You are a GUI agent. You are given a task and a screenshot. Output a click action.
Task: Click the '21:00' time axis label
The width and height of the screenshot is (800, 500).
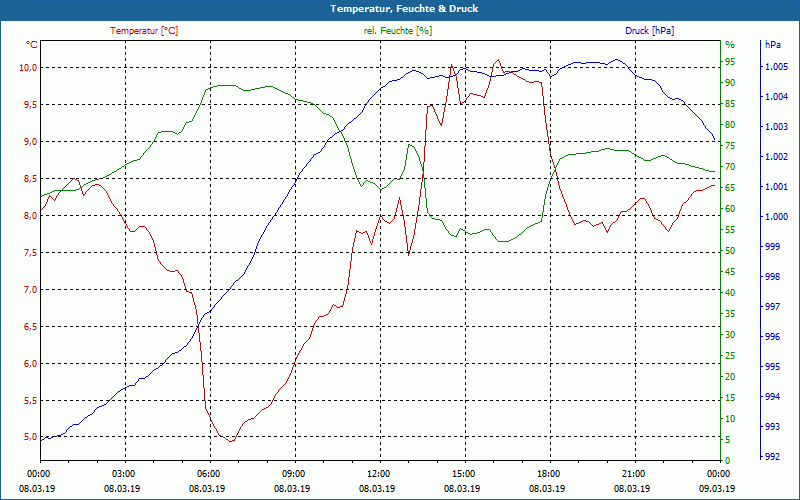[632, 474]
